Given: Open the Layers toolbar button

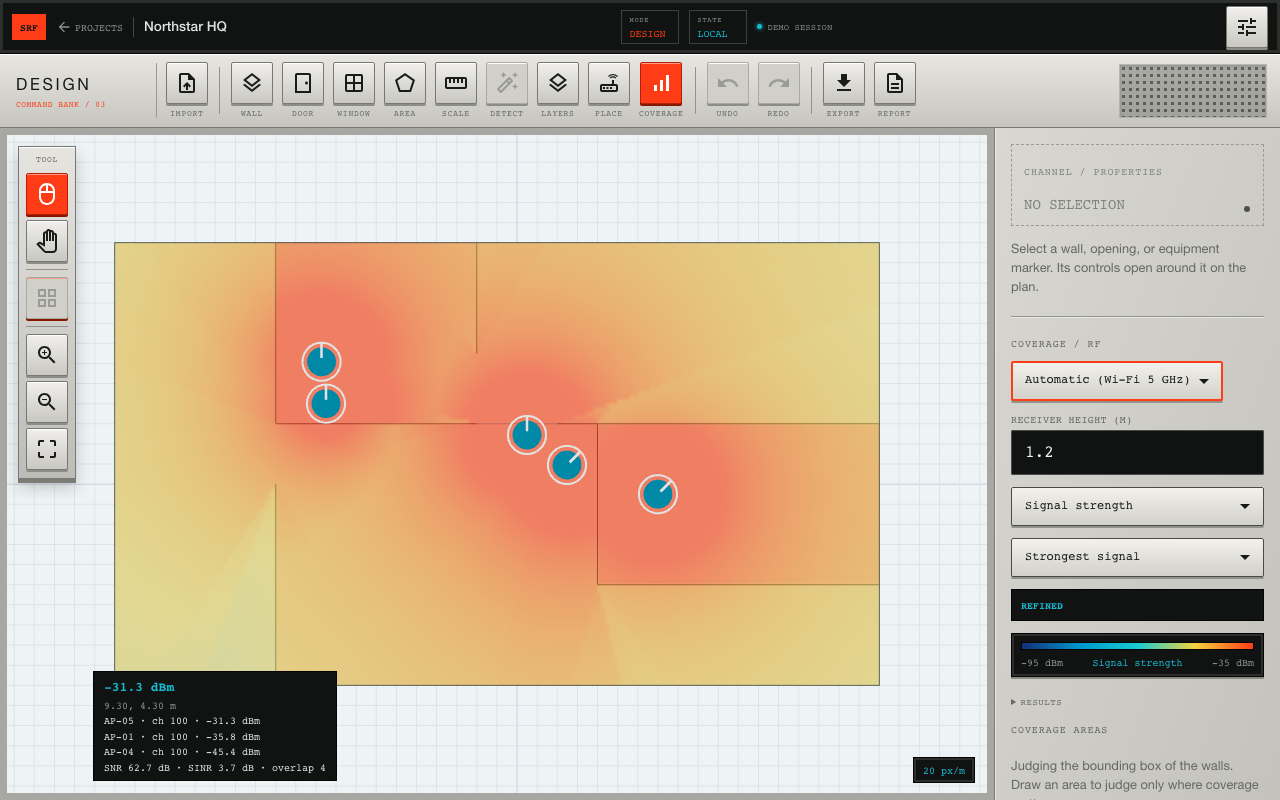Looking at the screenshot, I should tap(558, 83).
